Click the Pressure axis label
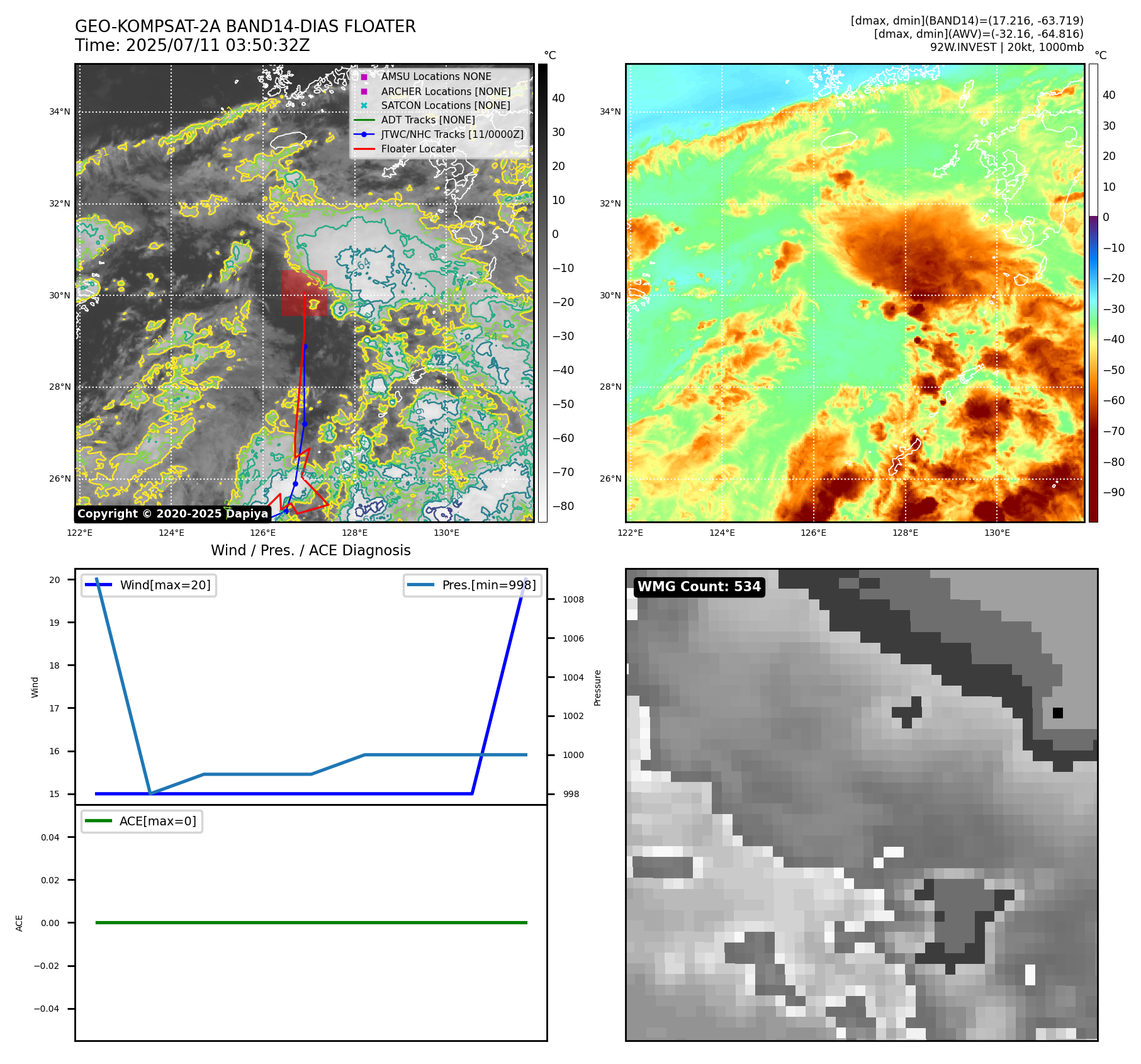This screenshot has height=1064, width=1141. (598, 688)
